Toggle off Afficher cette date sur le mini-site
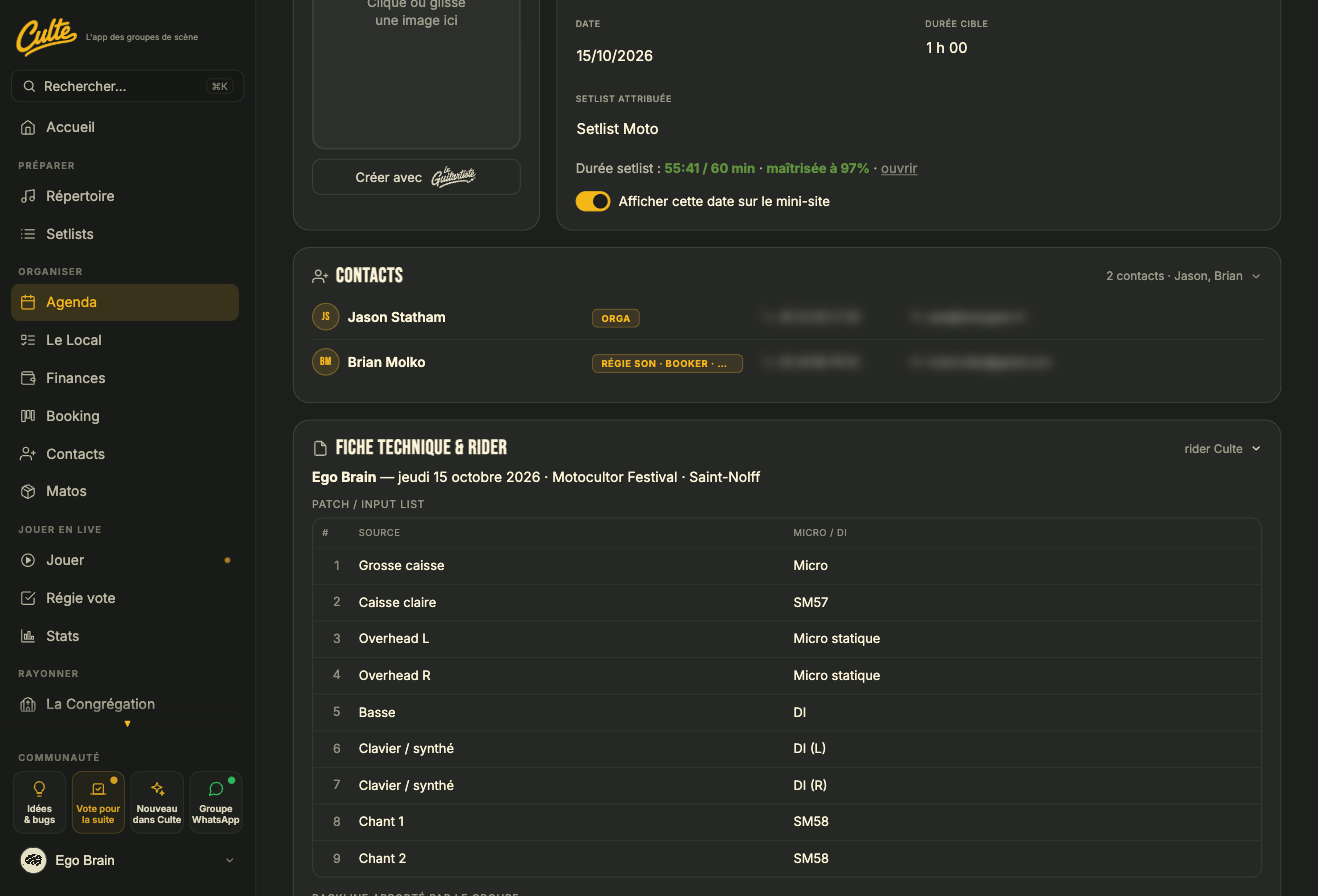 click(593, 201)
